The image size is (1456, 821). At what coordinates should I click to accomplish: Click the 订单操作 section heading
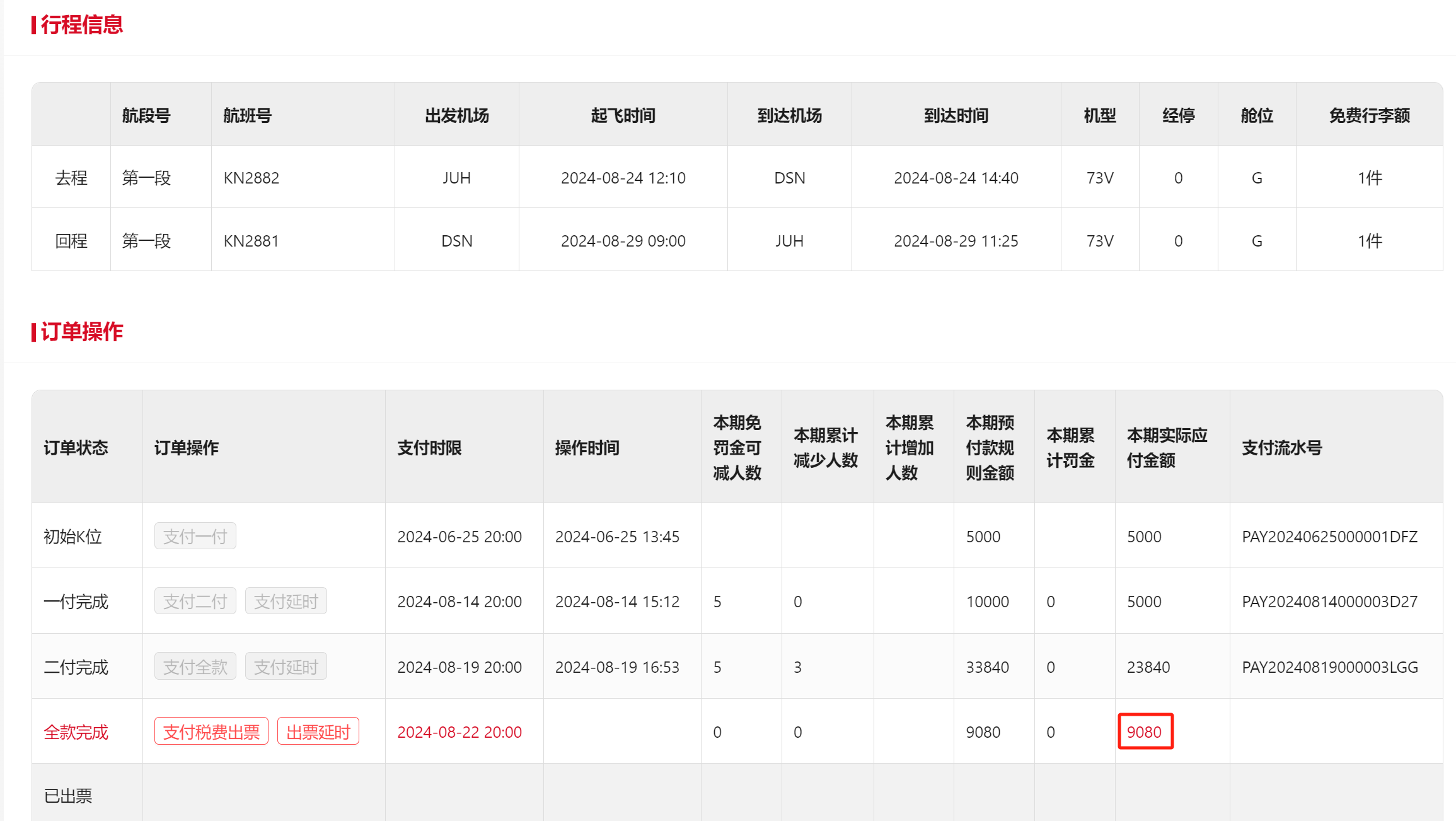pyautogui.click(x=81, y=332)
